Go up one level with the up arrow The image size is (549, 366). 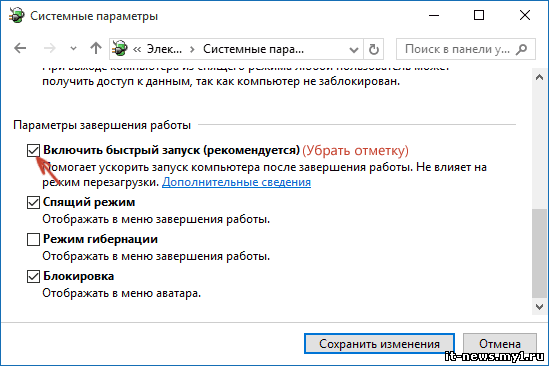[96, 48]
